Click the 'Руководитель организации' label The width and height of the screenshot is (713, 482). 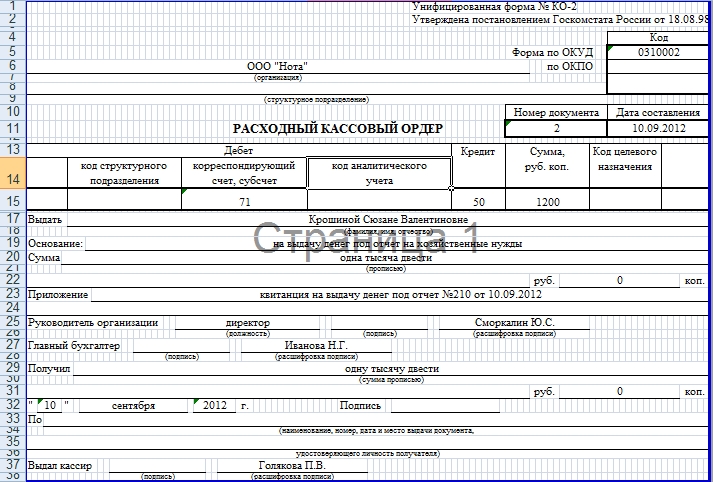pyautogui.click(x=93, y=323)
